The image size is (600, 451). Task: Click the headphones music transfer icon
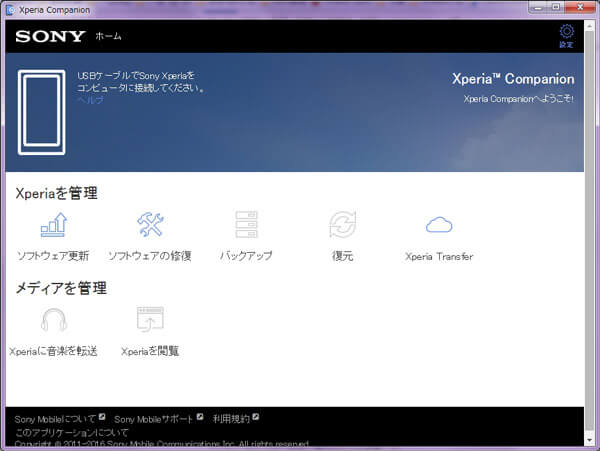click(54, 320)
